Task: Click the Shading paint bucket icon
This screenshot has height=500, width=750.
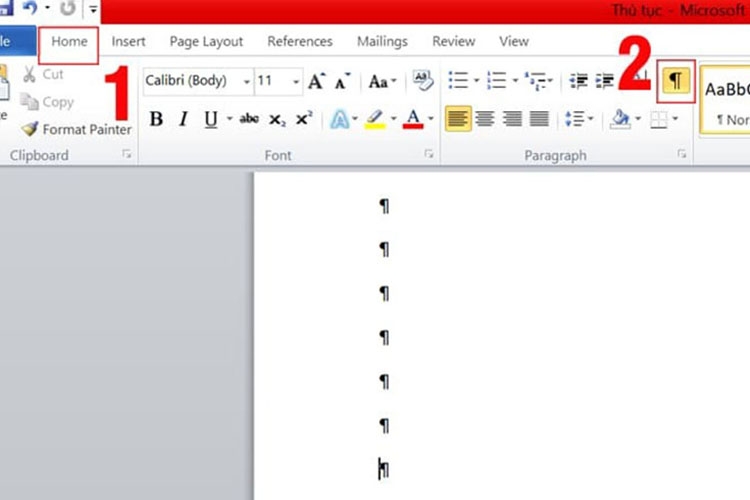Action: pyautogui.click(x=620, y=119)
